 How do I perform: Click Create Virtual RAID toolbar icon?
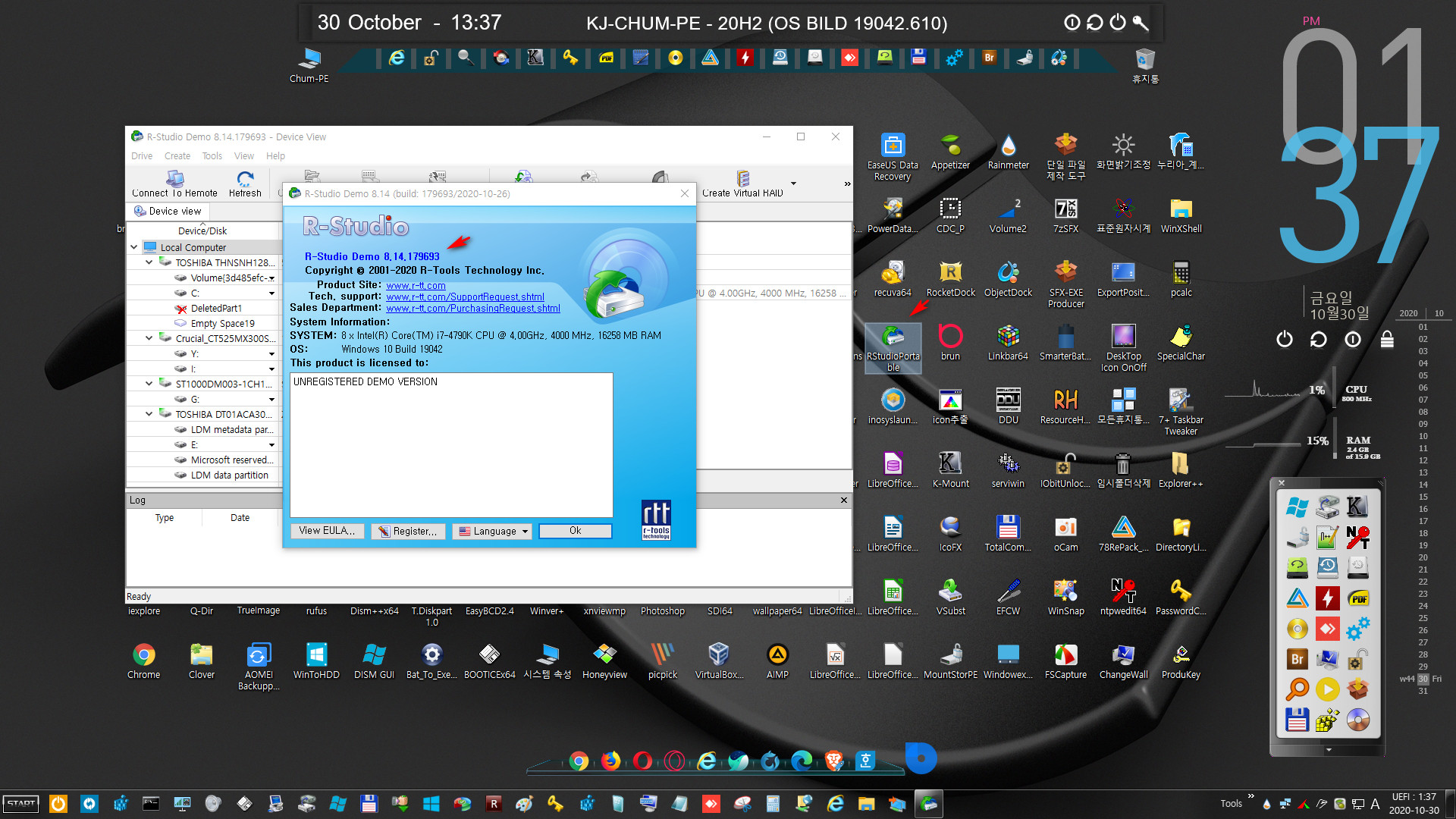click(742, 183)
